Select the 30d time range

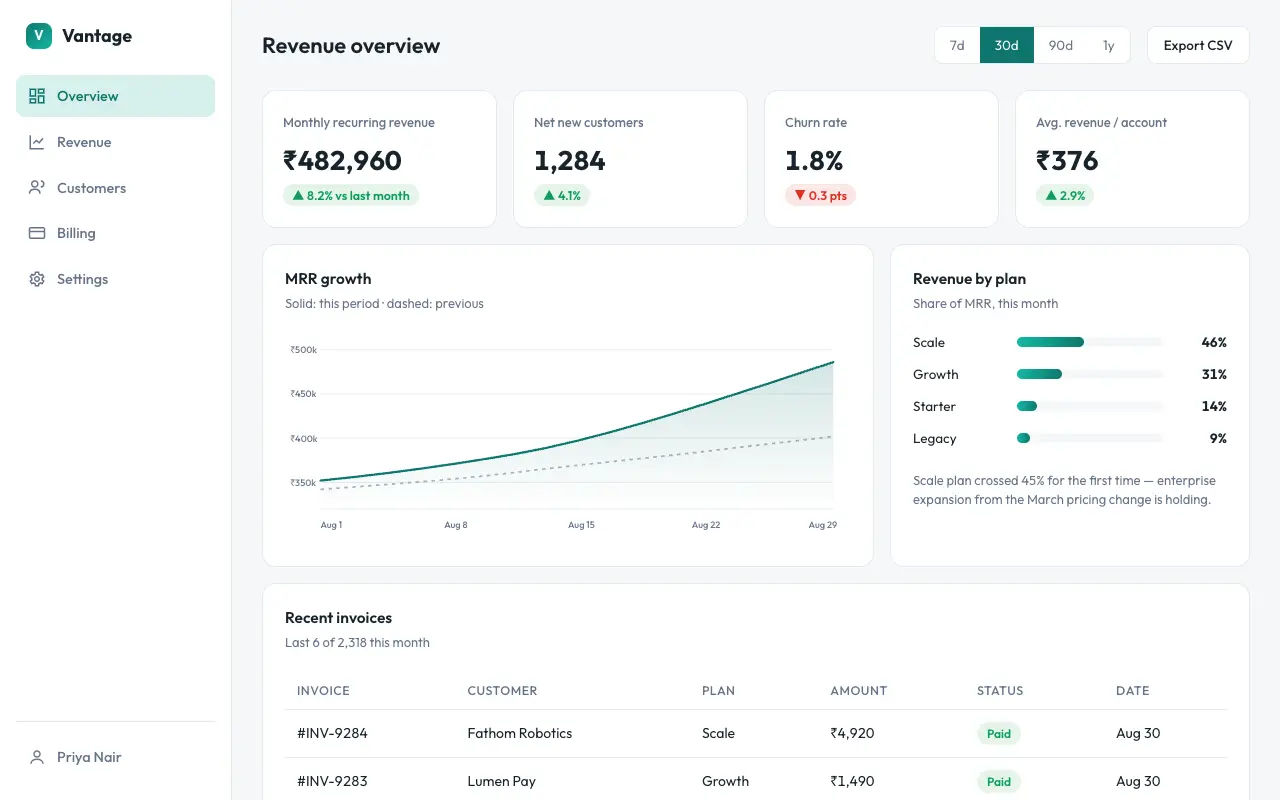tap(1007, 45)
